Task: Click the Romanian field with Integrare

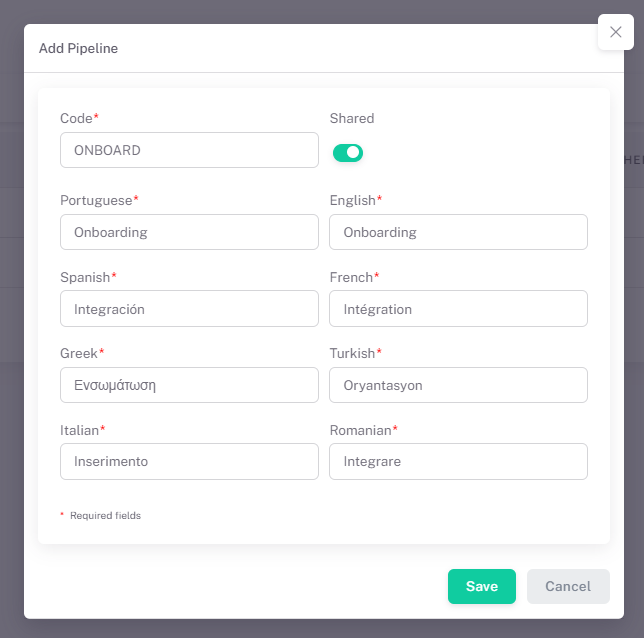Action: tap(458, 462)
